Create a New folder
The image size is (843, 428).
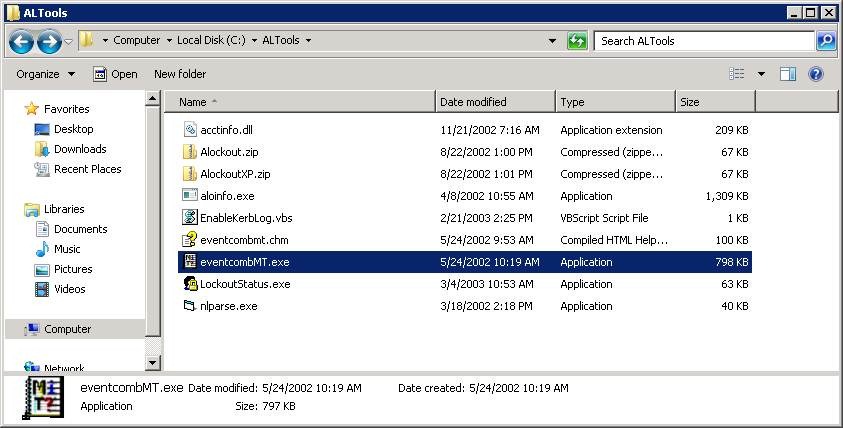point(180,74)
